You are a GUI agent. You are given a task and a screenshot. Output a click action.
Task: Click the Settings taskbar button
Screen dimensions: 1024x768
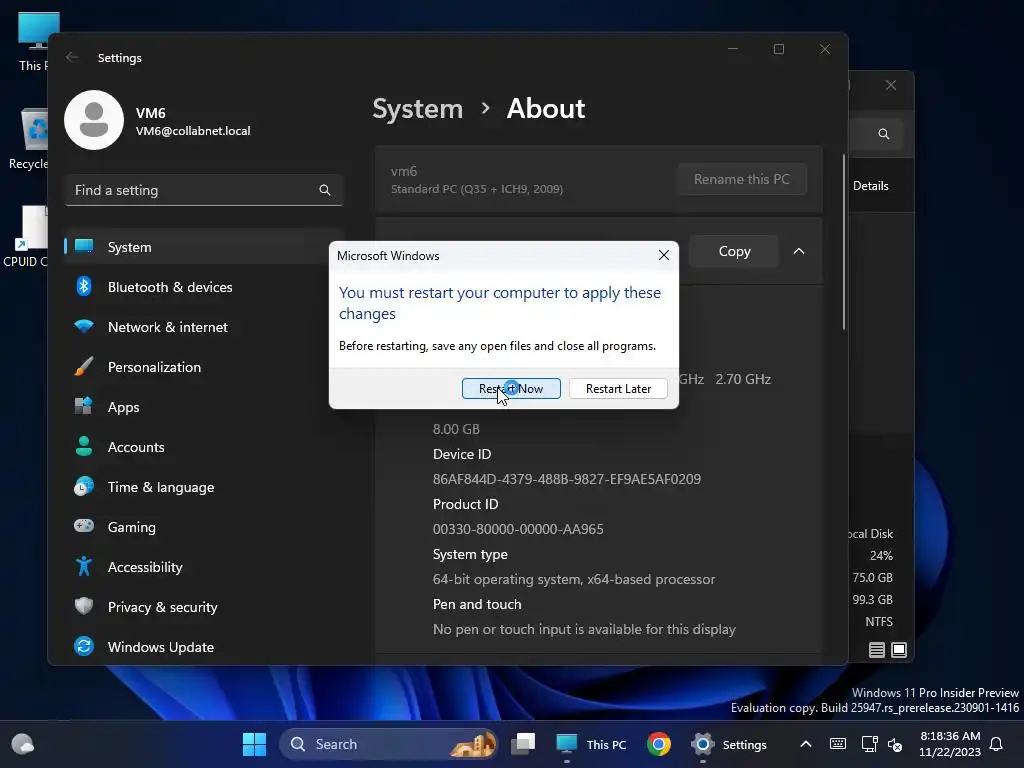729,744
